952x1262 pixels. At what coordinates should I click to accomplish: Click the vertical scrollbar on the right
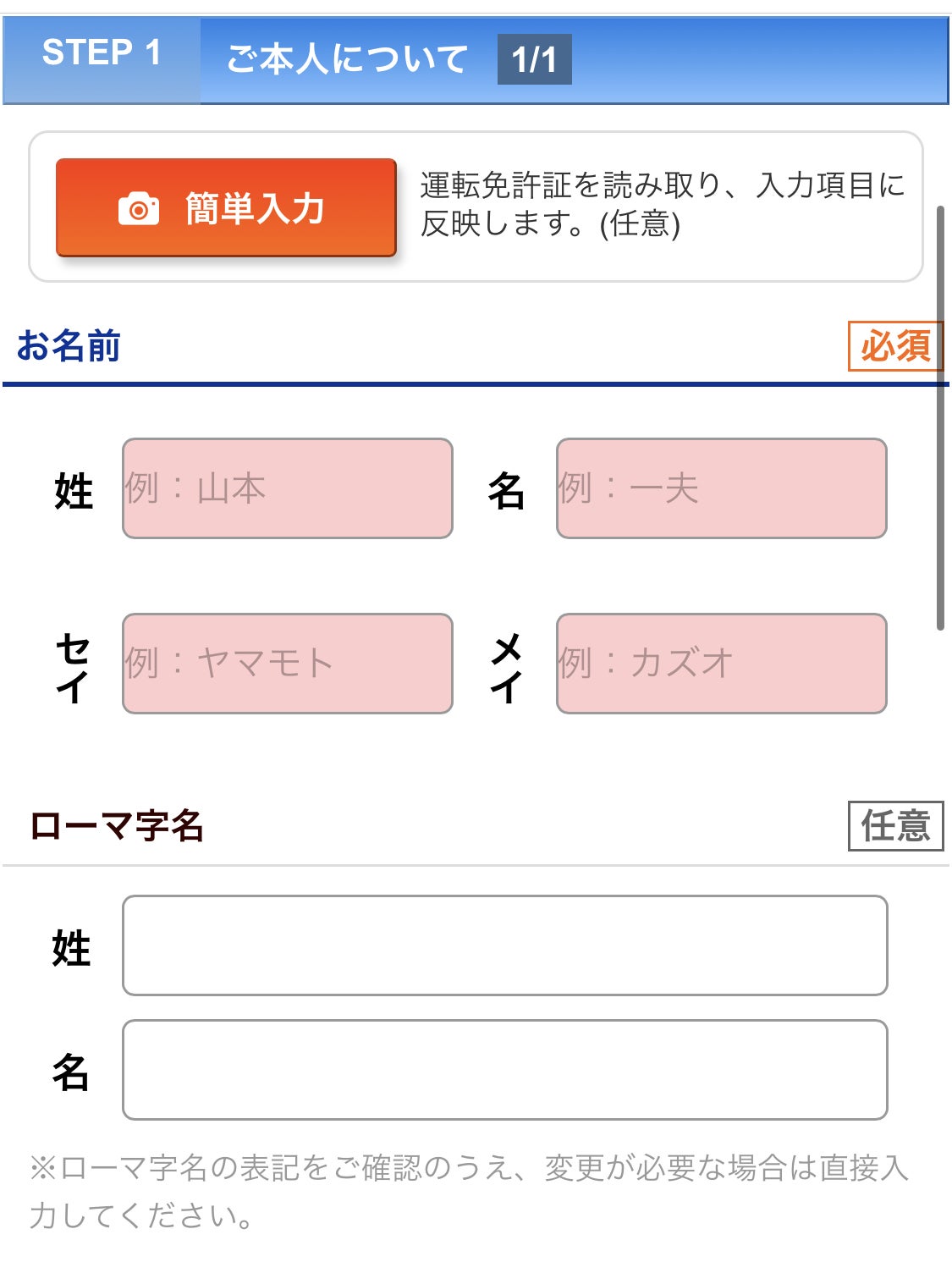coord(940,417)
